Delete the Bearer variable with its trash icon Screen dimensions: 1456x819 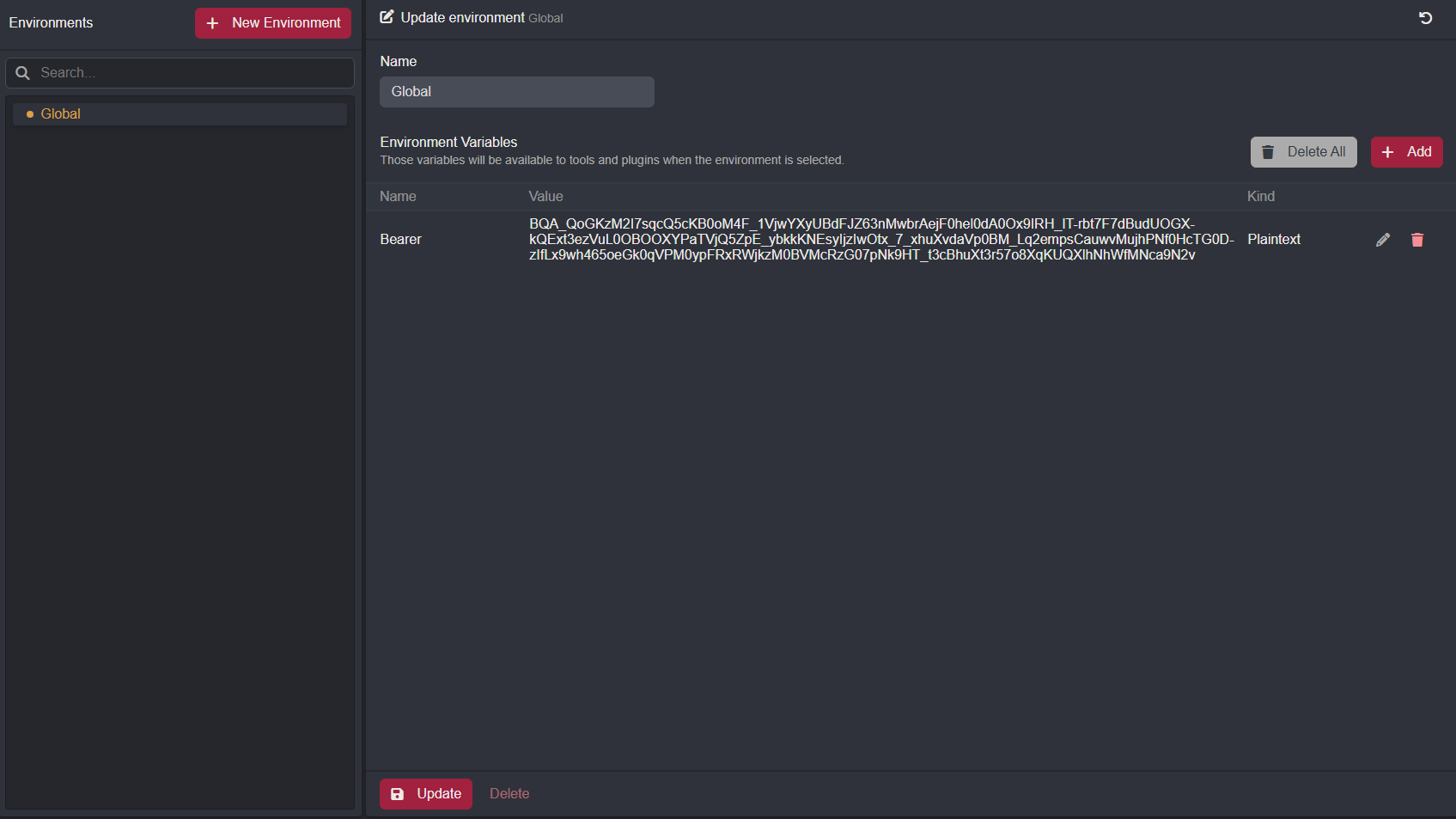(1417, 239)
